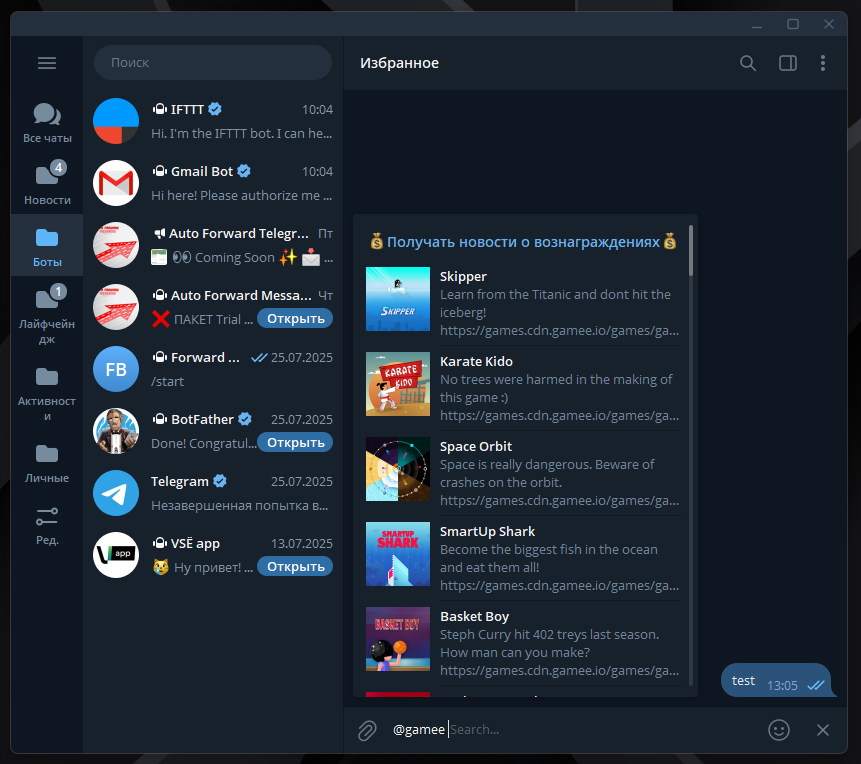
Task: Open the Auto Forward Telegram channel chat
Action: pyautogui.click(x=213, y=245)
